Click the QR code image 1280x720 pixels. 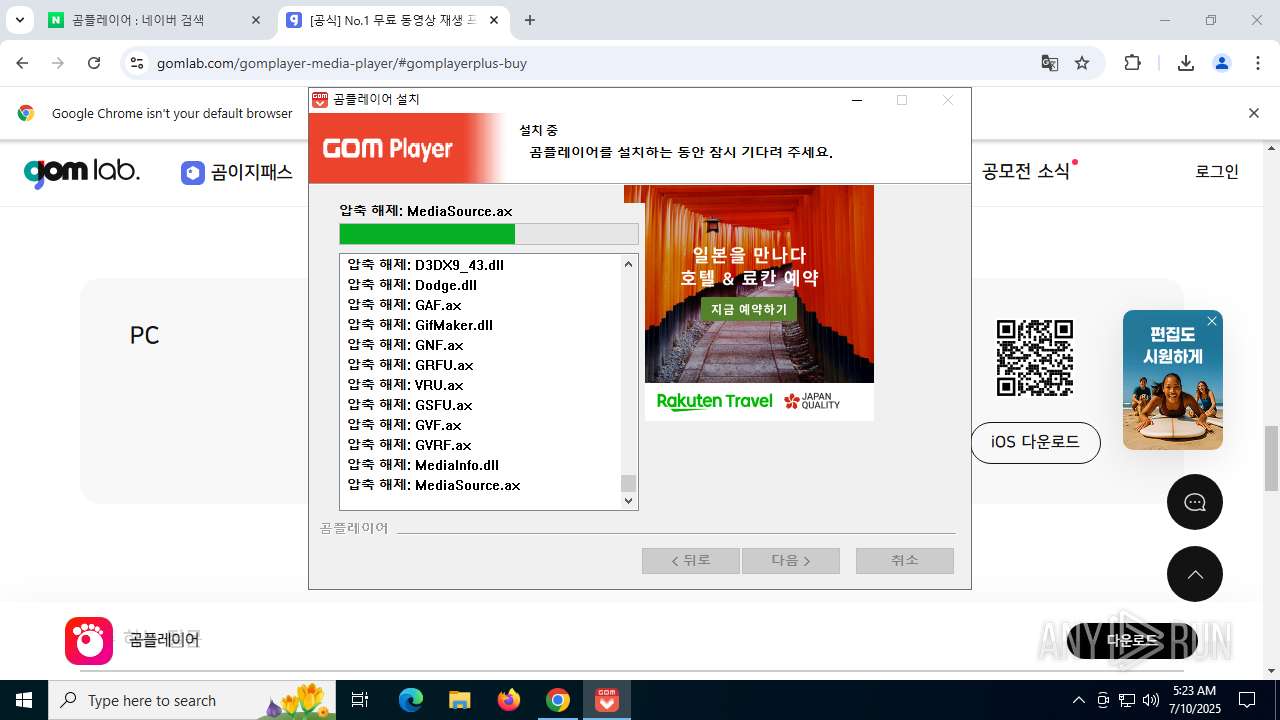[1035, 358]
